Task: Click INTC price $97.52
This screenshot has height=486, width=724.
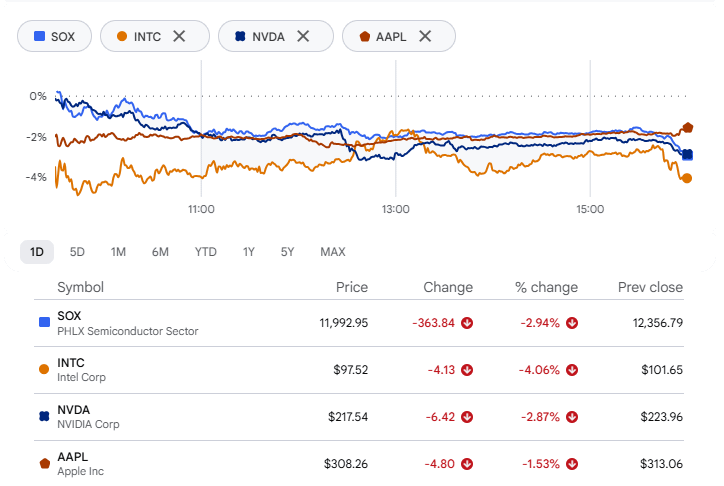Action: pos(350,370)
